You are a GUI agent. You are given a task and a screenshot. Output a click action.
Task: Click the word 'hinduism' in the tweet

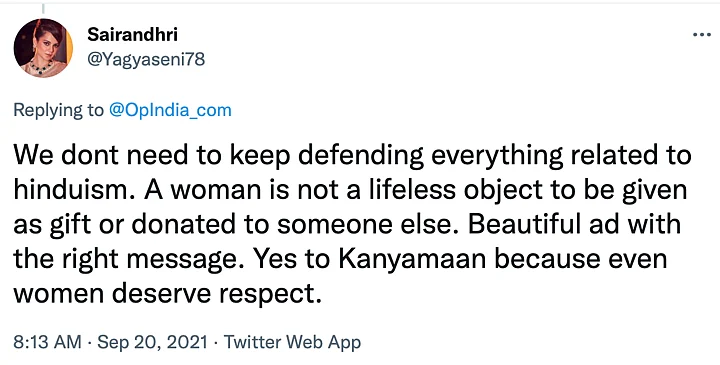[72, 190]
